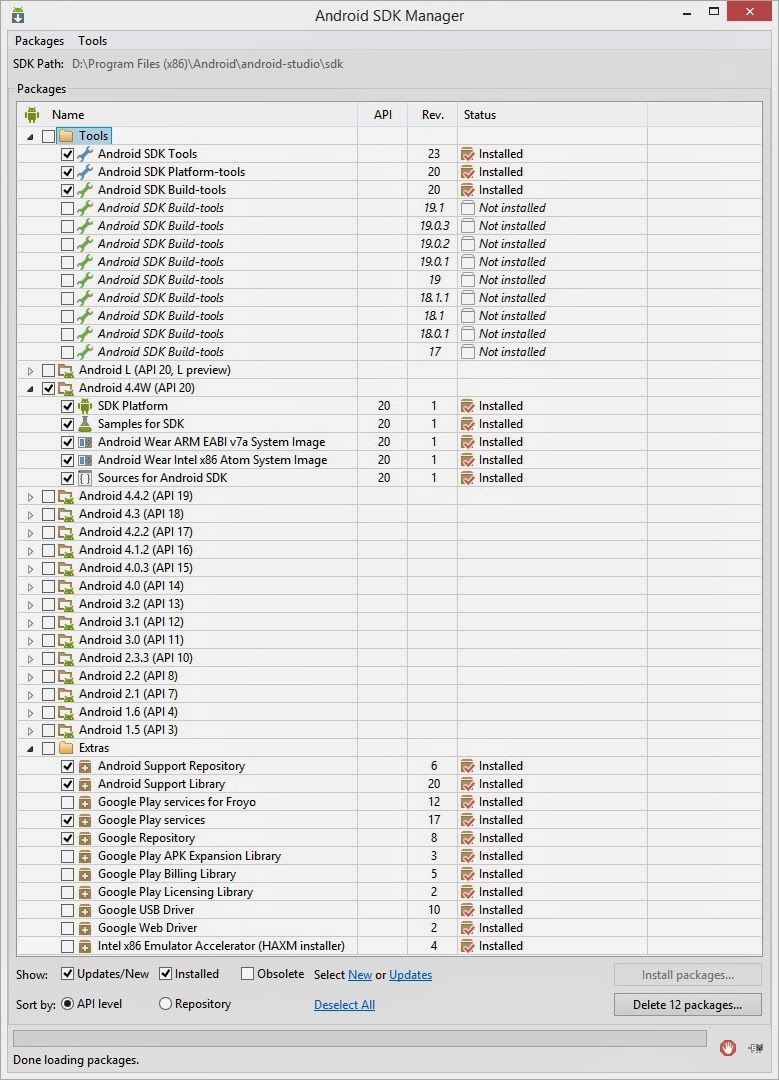Image resolution: width=779 pixels, height=1080 pixels.
Task: Click the Google Play services package icon
Action: click(85, 820)
